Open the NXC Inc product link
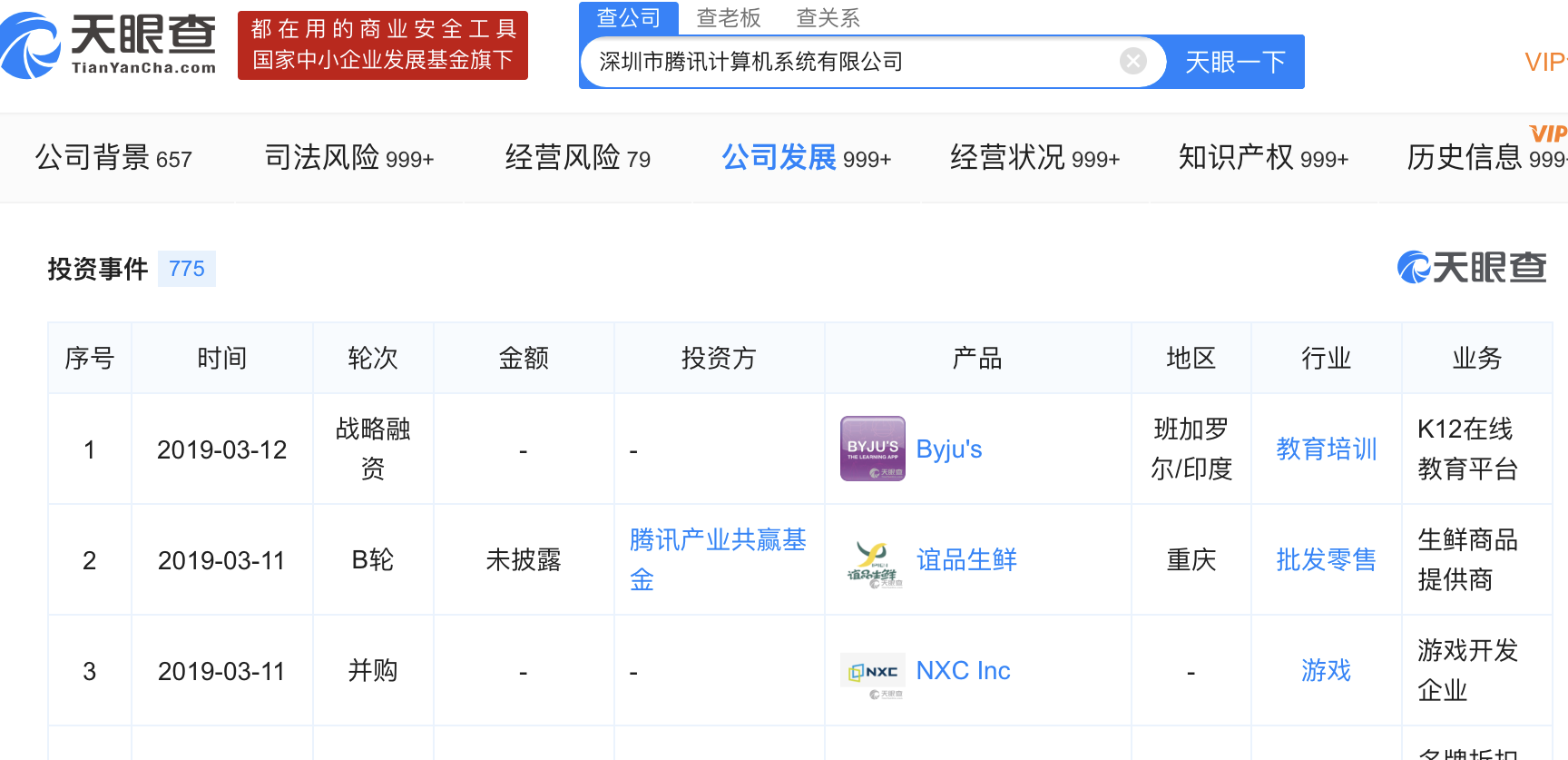This screenshot has width=1568, height=760. pyautogui.click(x=963, y=670)
